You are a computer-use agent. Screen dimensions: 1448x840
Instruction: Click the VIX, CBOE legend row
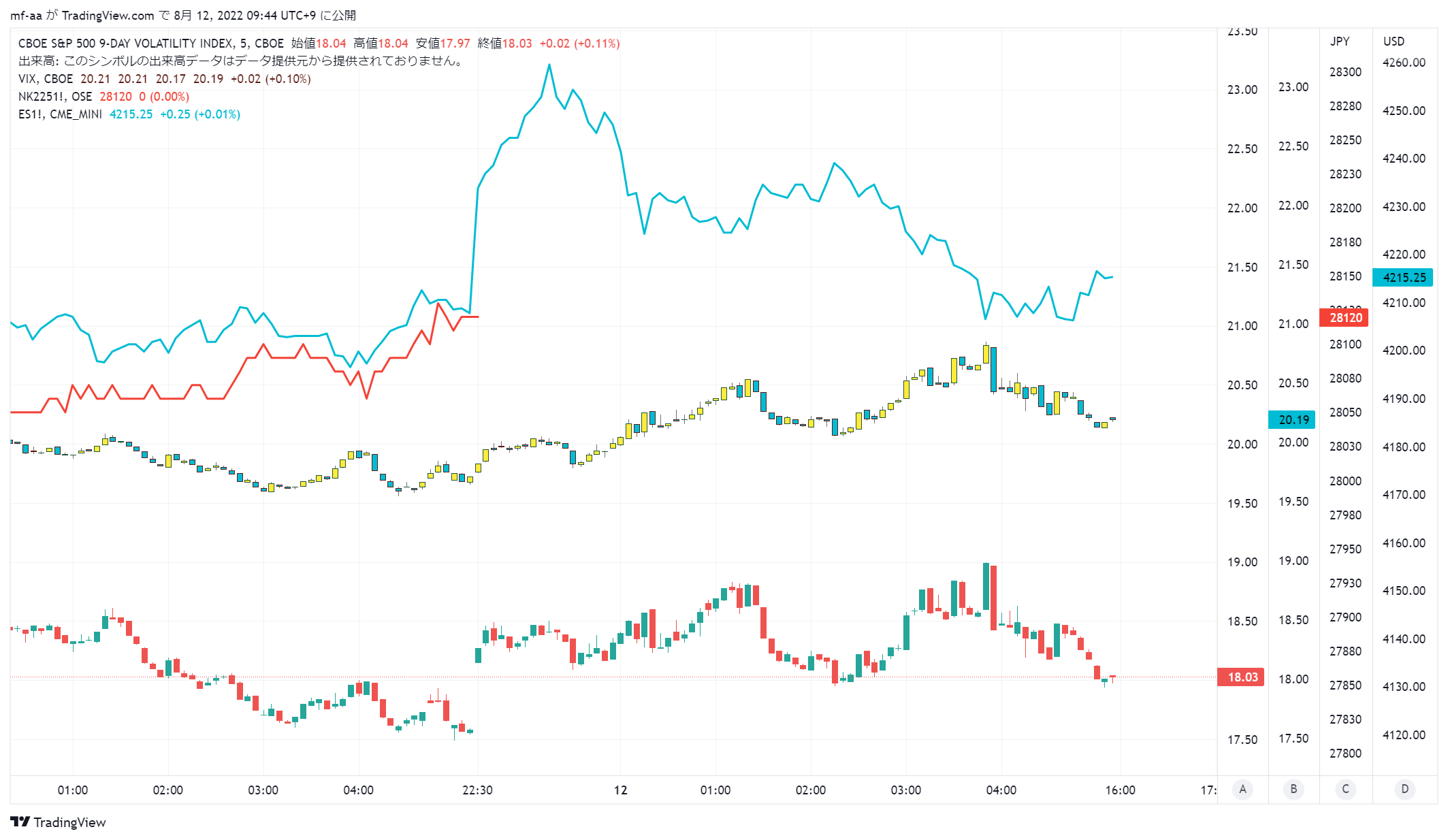click(x=165, y=79)
